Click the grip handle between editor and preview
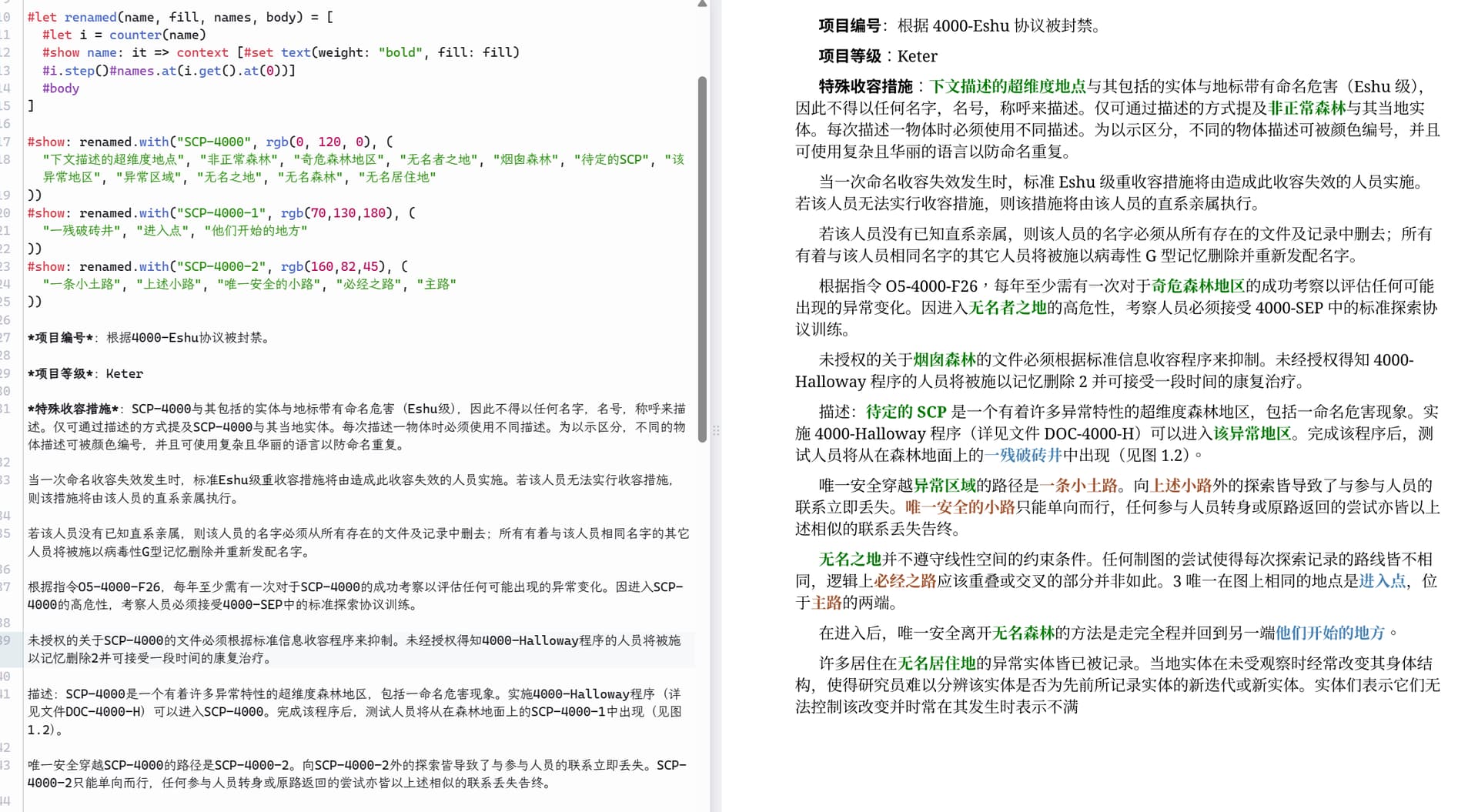Viewport: 1478px width, 812px height. [716, 431]
